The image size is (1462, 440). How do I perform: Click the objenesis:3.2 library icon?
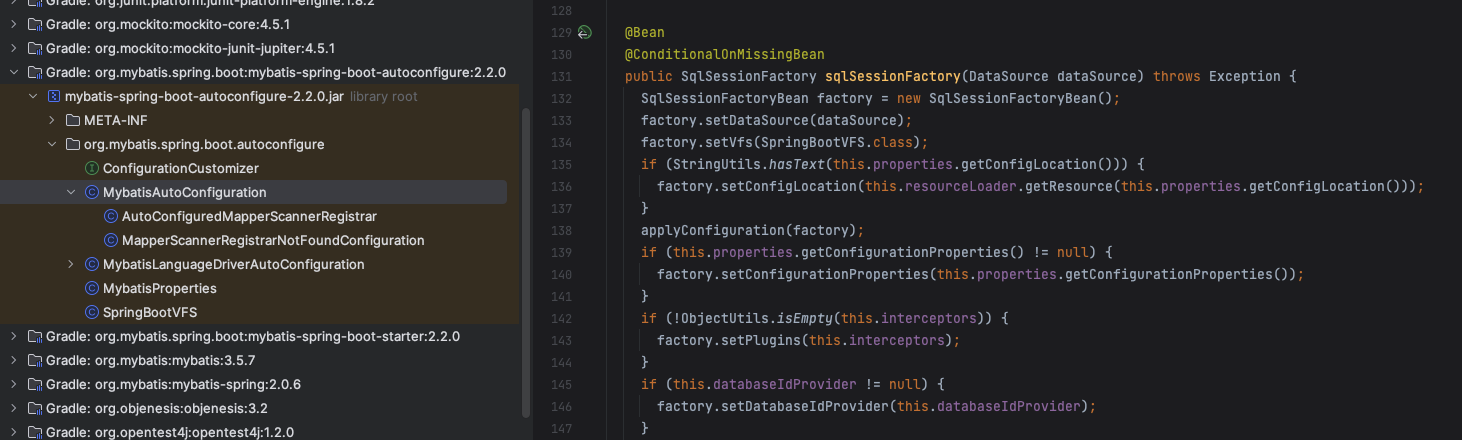[x=35, y=408]
